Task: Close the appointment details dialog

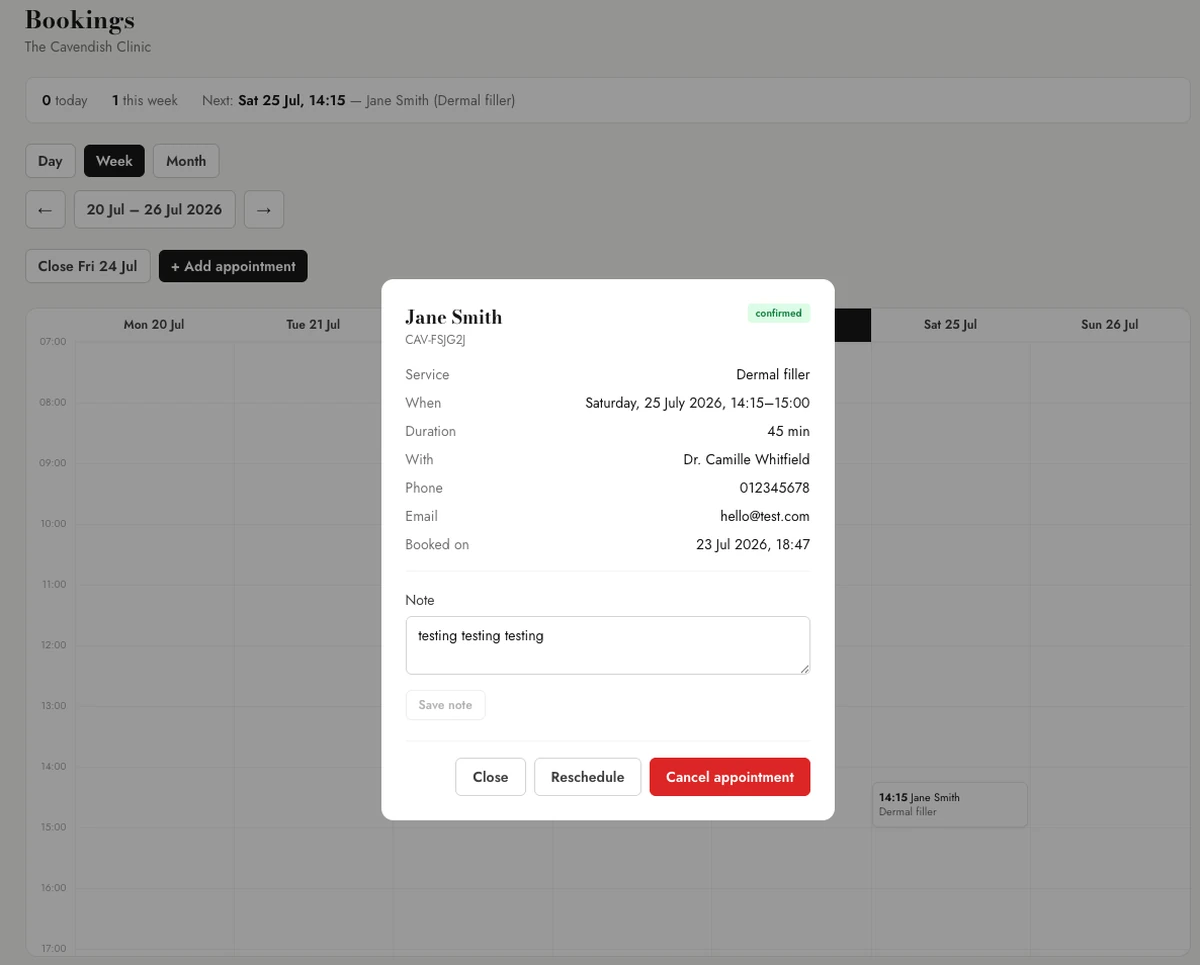Action: (490, 777)
